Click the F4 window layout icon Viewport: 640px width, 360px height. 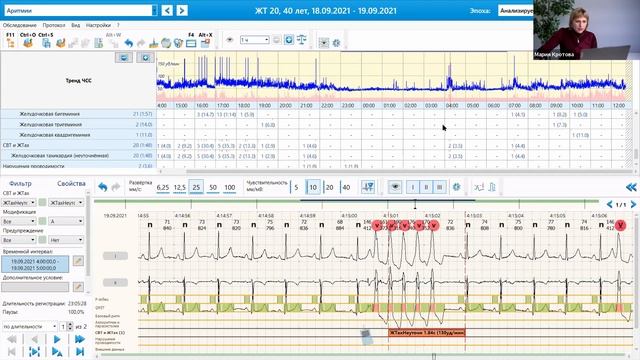tap(191, 43)
